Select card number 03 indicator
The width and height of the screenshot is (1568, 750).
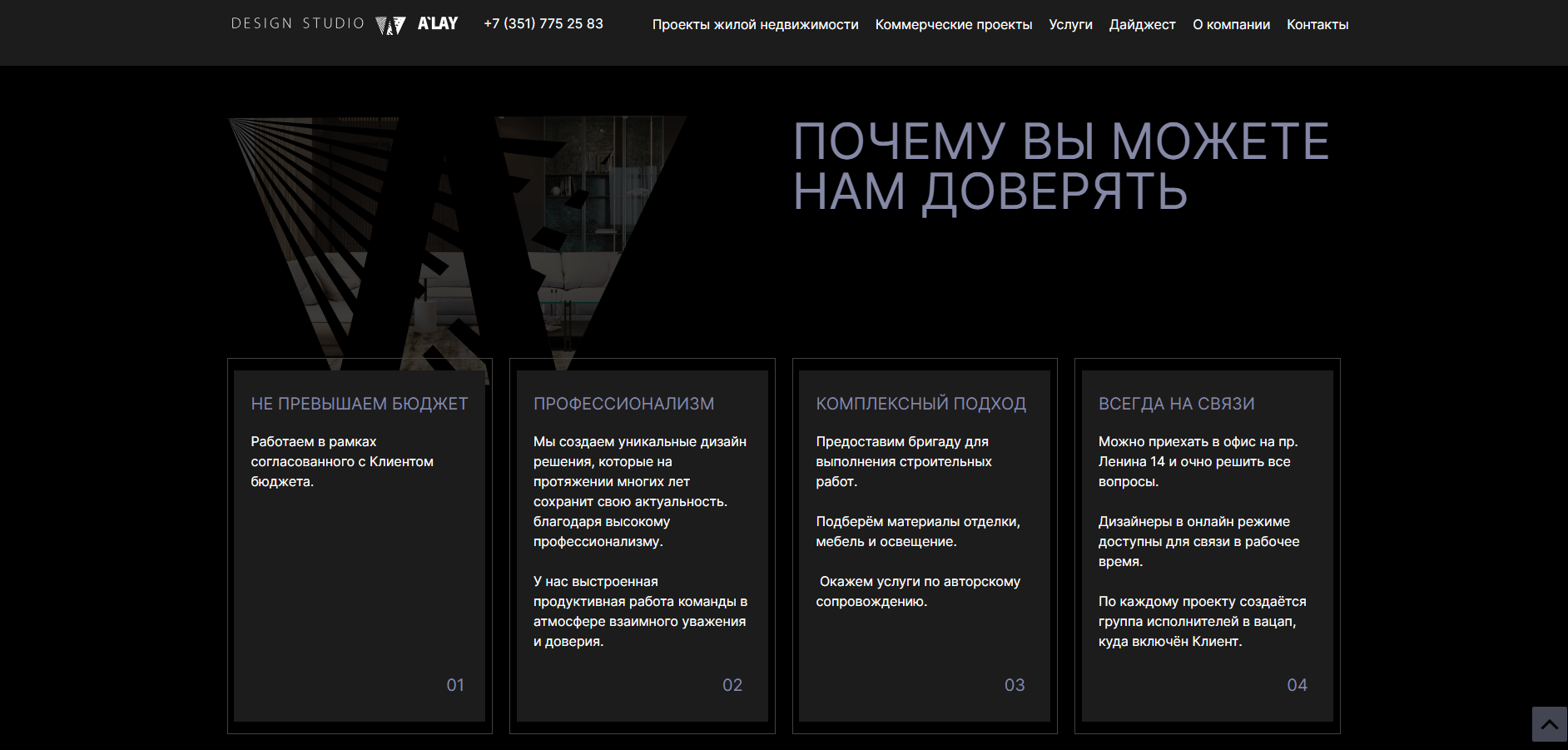tap(1015, 684)
